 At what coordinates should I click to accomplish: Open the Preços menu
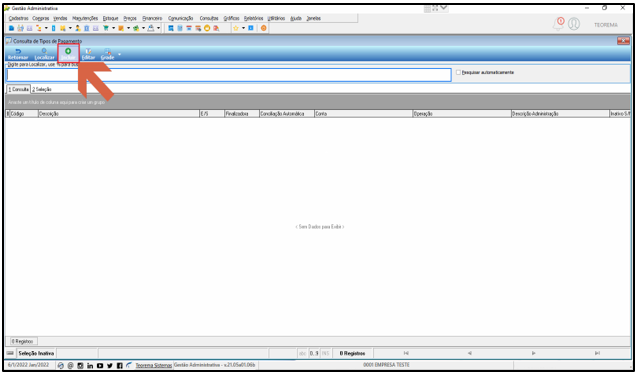coord(130,18)
